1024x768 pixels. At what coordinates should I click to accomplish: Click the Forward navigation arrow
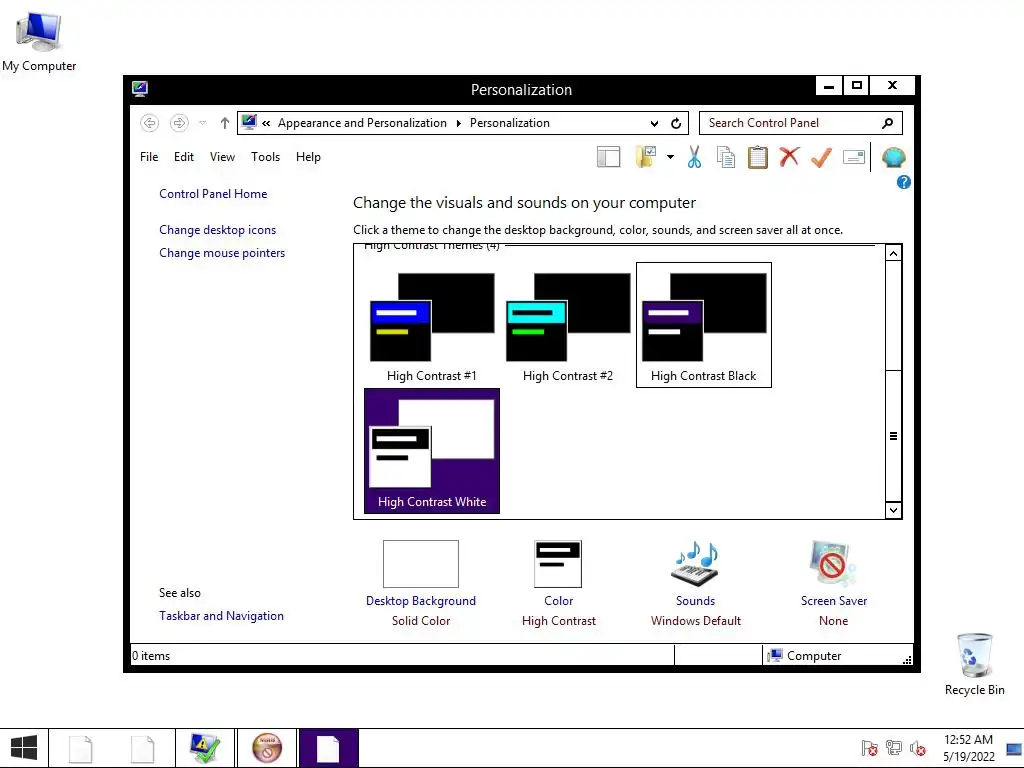pyautogui.click(x=179, y=123)
